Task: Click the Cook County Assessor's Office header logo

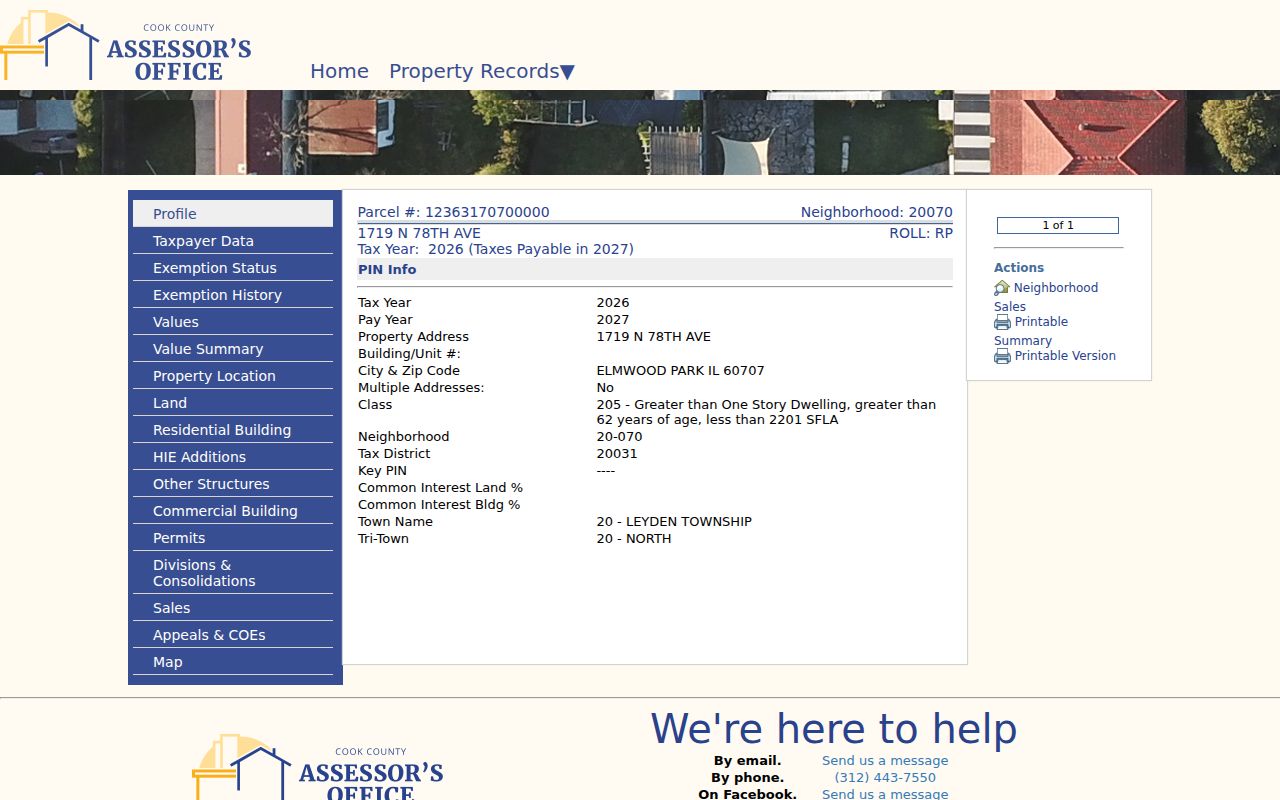Action: pyautogui.click(x=126, y=46)
